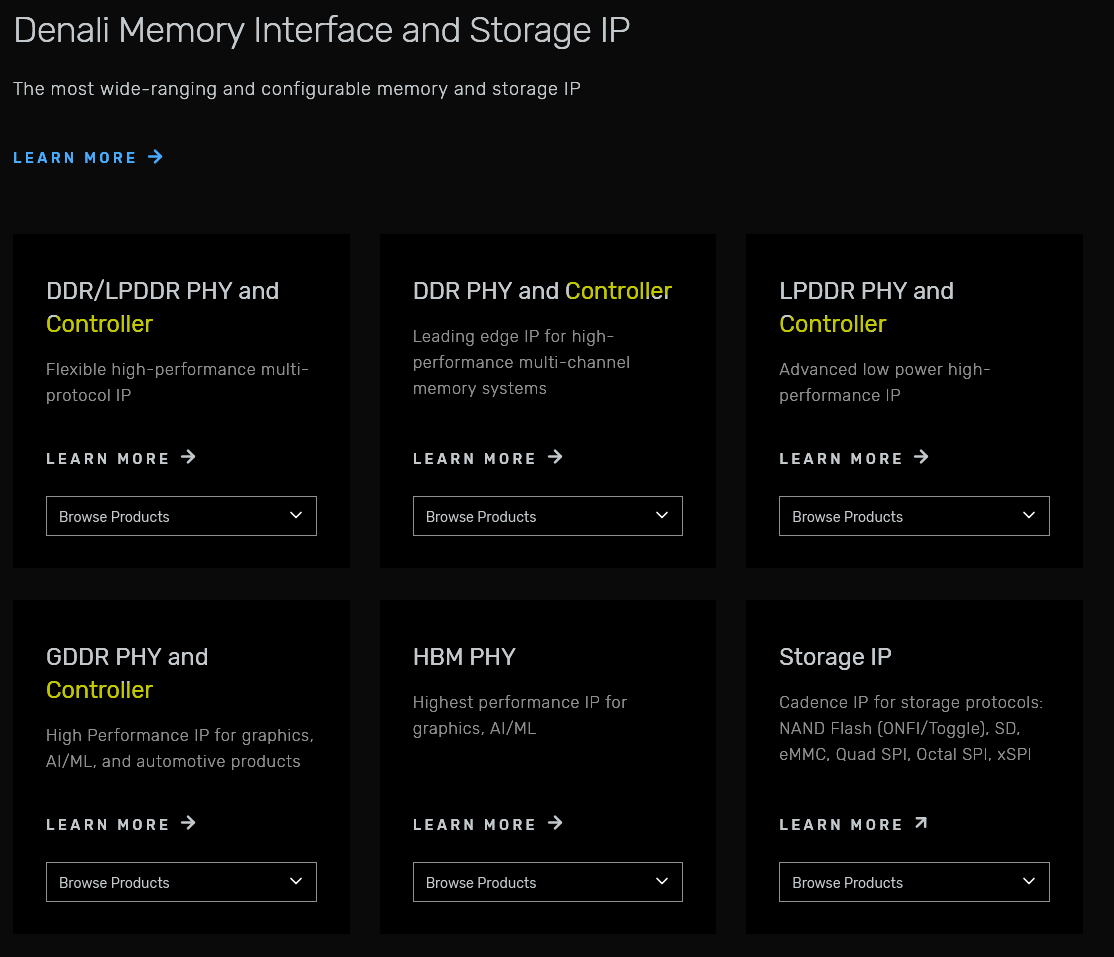Expand Browse Products in LPDDR PHY and Controller card
Screen dimensions: 1114x957
click(x=914, y=517)
